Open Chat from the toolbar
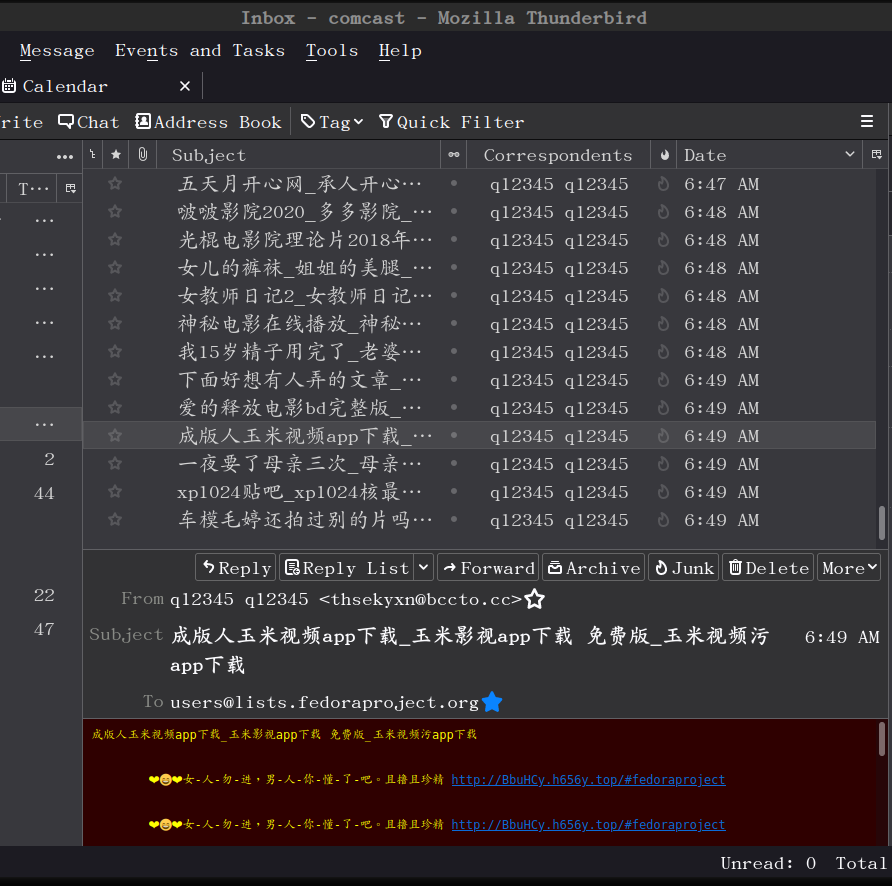The image size is (892, 886). pos(89,122)
